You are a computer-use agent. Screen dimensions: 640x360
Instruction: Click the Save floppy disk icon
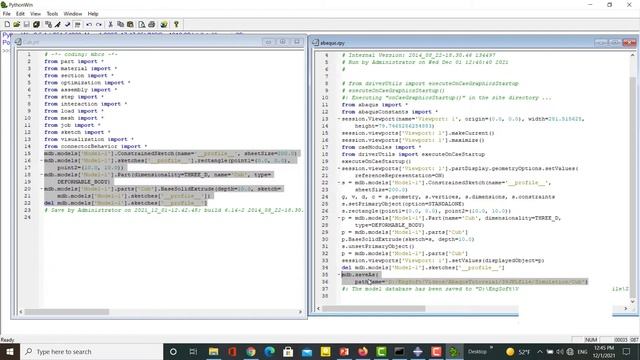click(x=27, y=24)
